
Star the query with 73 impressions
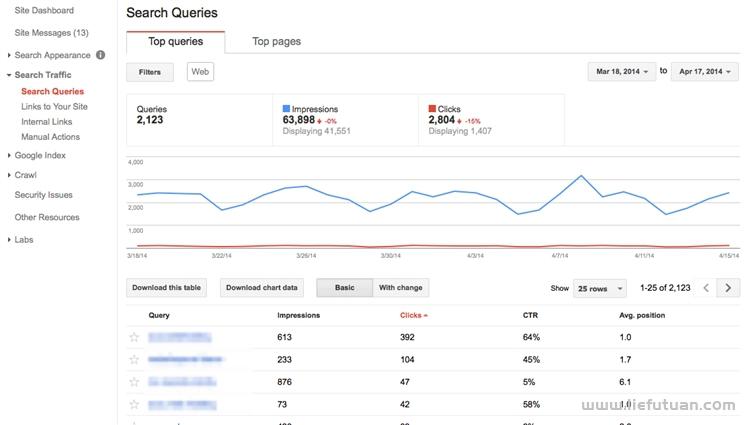click(134, 404)
